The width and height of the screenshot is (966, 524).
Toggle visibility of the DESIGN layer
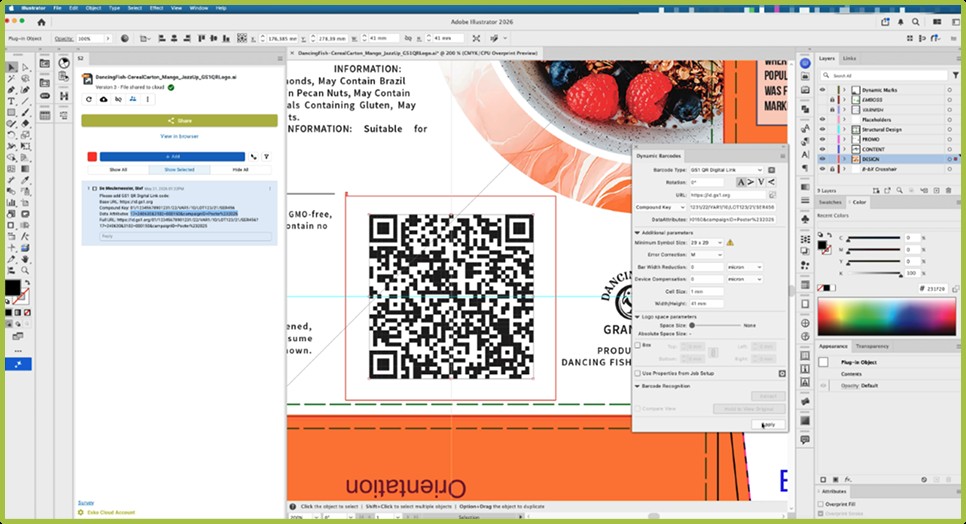tap(822, 159)
